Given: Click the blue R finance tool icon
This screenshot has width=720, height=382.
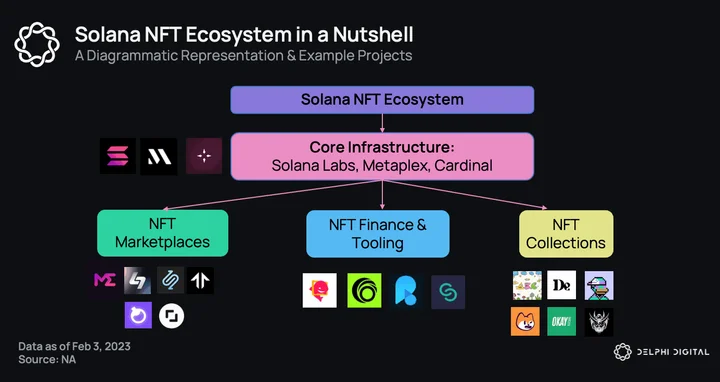Looking at the screenshot, I should tap(406, 291).
